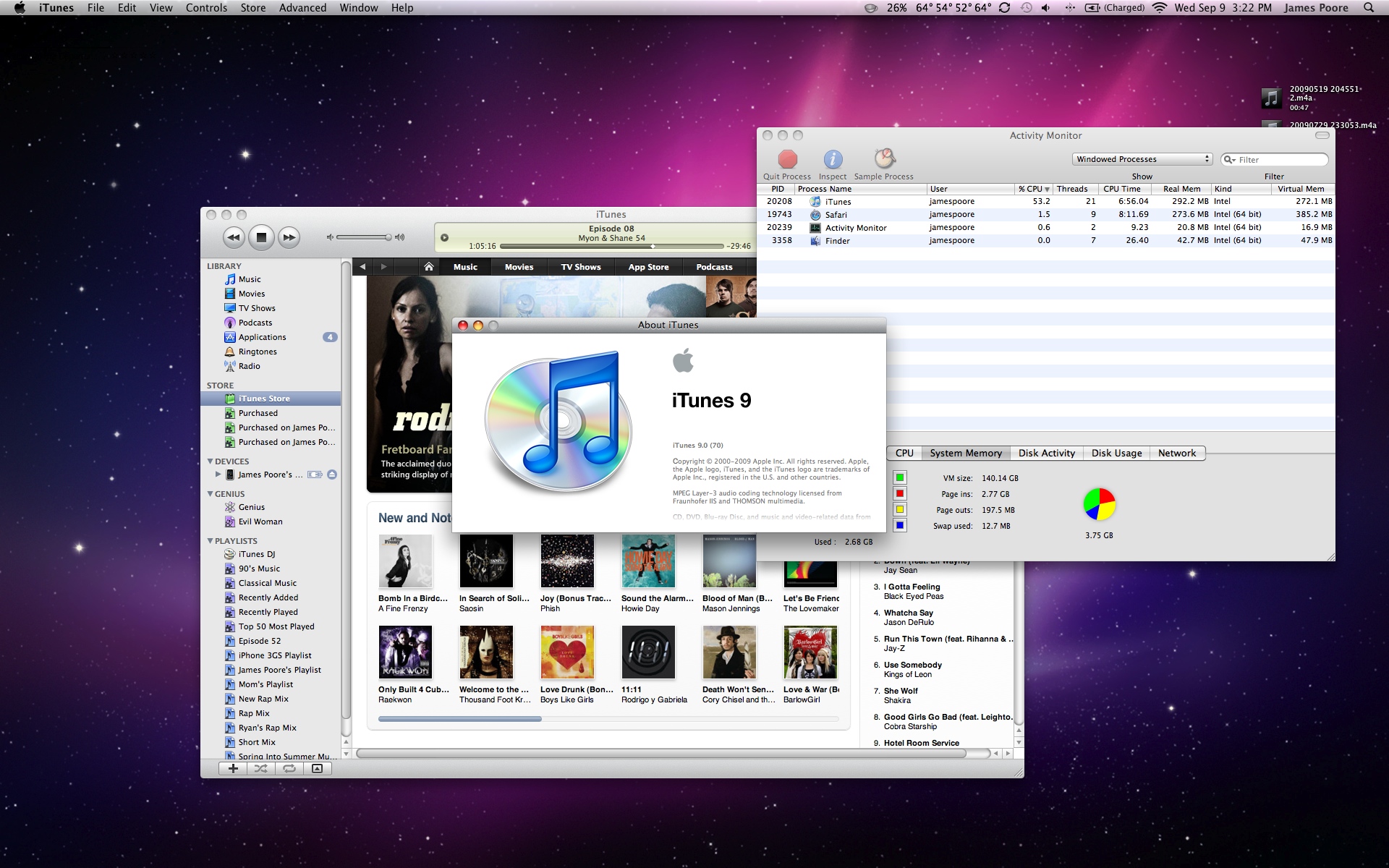
Task: Switch to the Disk Activity tab
Action: (x=1046, y=454)
